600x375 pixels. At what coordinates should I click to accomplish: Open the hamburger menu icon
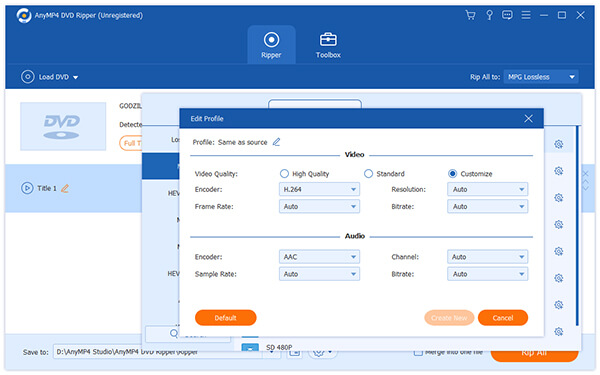point(526,15)
